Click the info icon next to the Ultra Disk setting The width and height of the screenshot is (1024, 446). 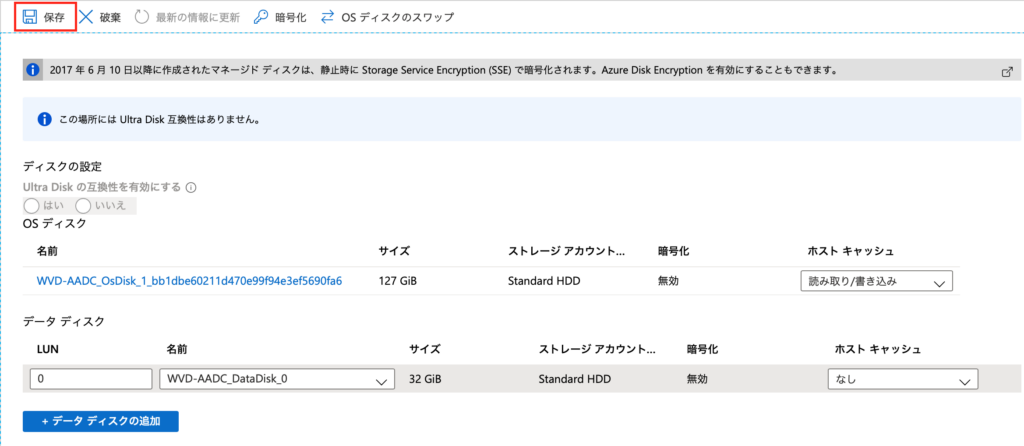tap(191, 187)
